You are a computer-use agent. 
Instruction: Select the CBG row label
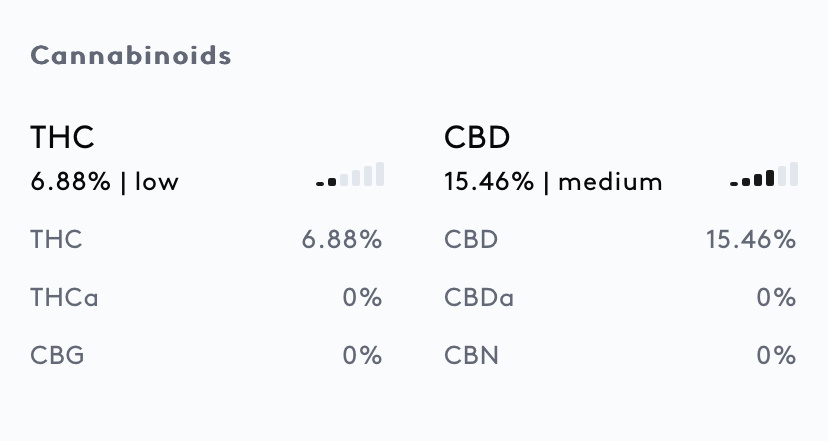pos(57,356)
